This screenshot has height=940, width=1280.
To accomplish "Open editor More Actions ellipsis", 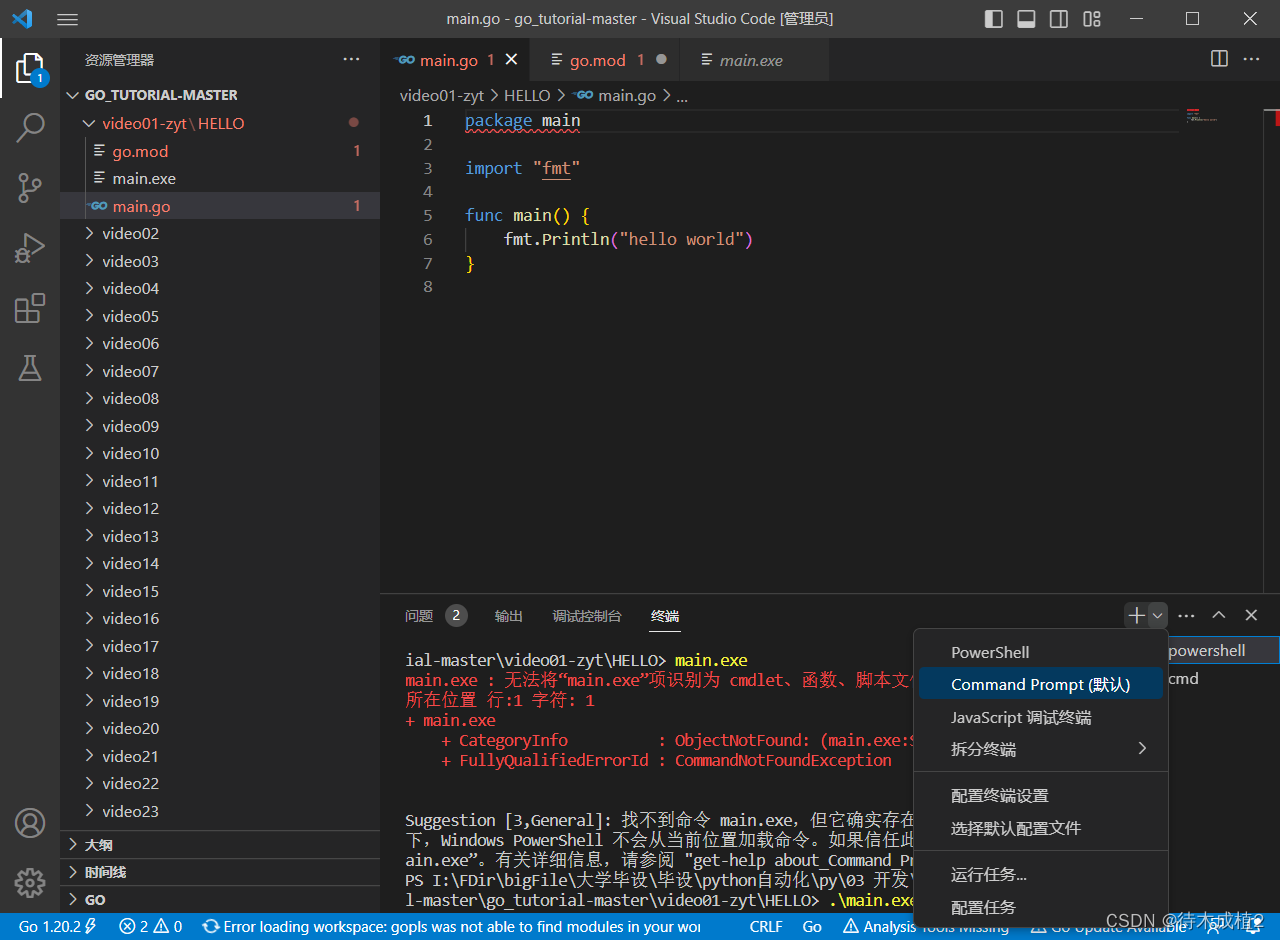I will coord(1251,59).
